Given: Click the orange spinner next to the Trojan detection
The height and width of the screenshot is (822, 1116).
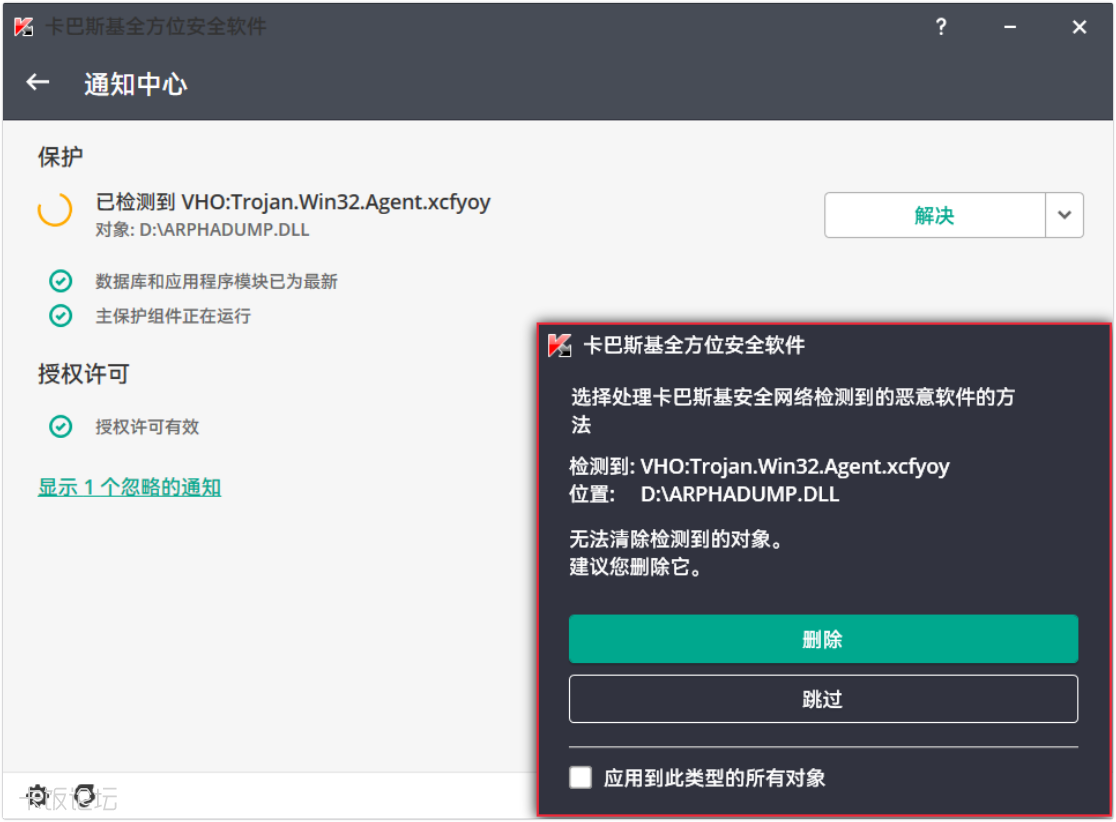Looking at the screenshot, I should (55, 210).
